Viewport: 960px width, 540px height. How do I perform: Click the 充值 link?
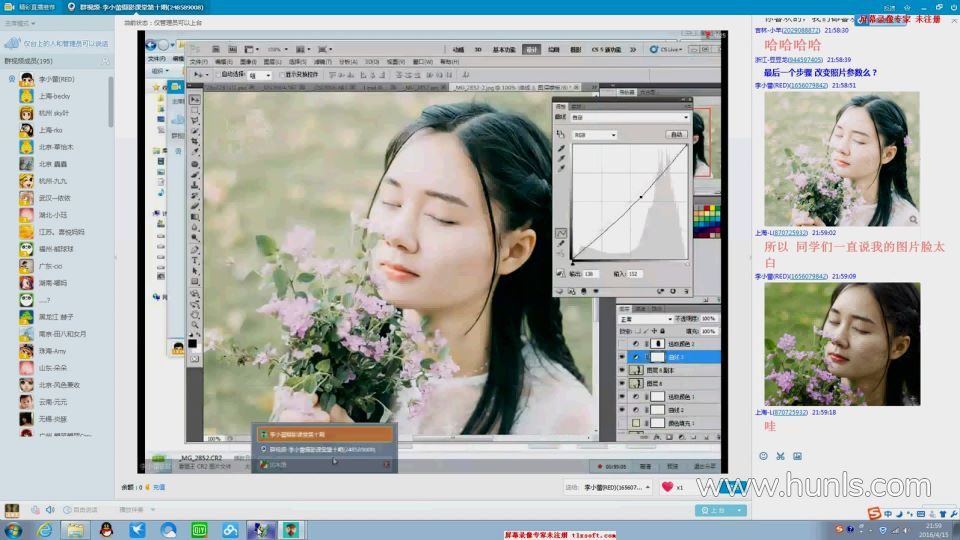pos(159,487)
